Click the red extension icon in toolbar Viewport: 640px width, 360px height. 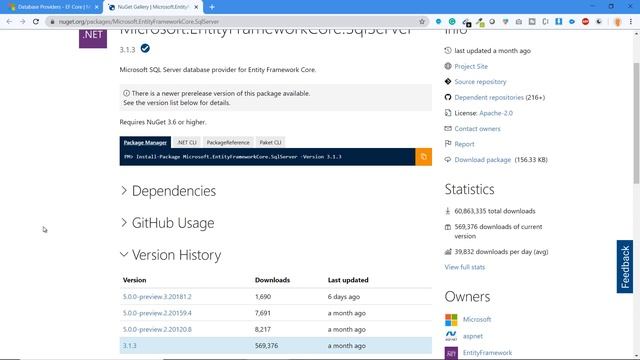click(585, 22)
